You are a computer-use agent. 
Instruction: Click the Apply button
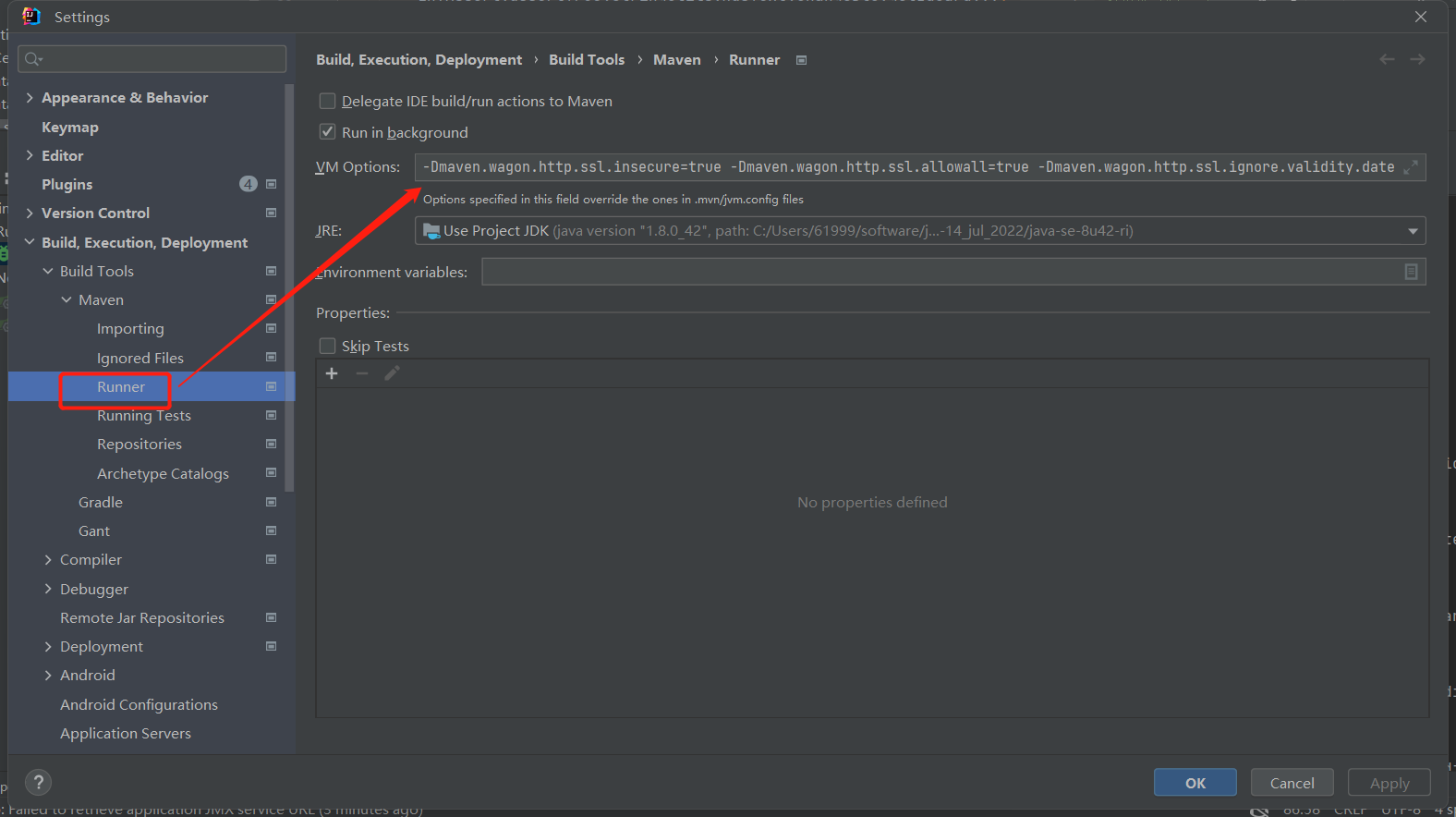[x=1389, y=783]
